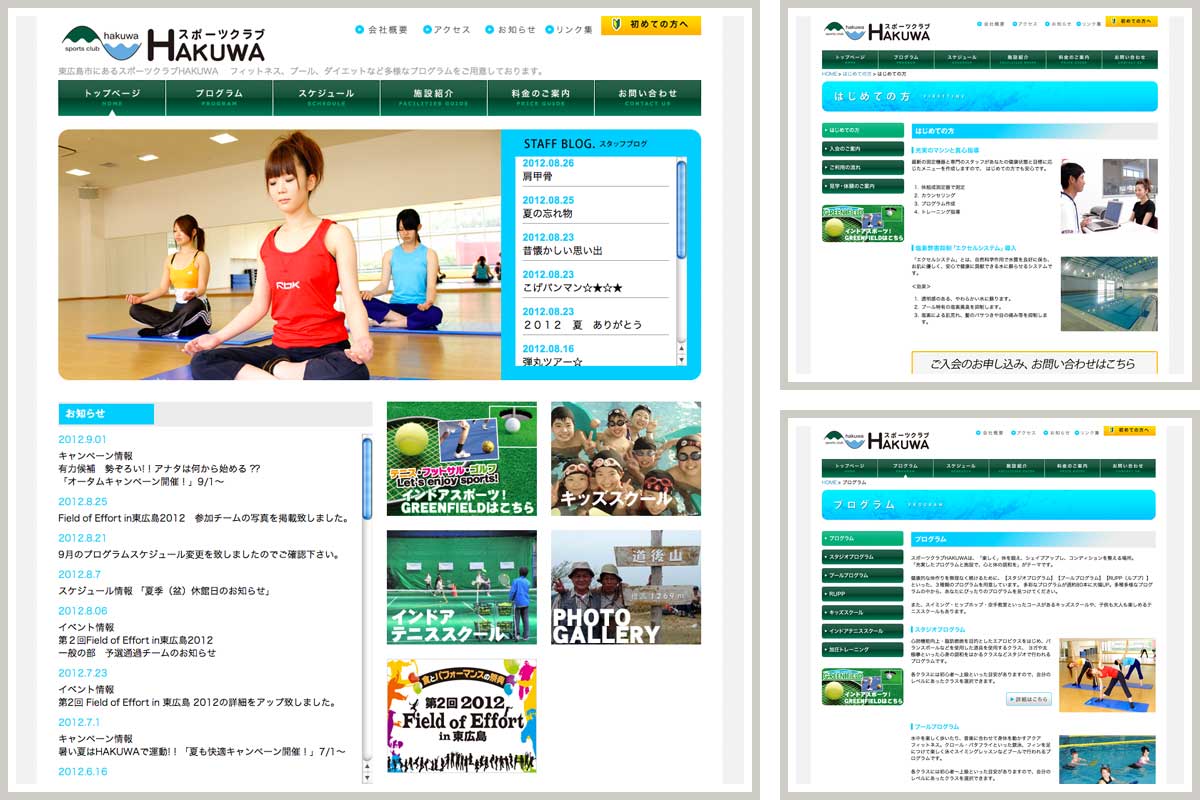
Task: Click the beginner mark icon on 初めての方へ button
Action: click(616, 25)
